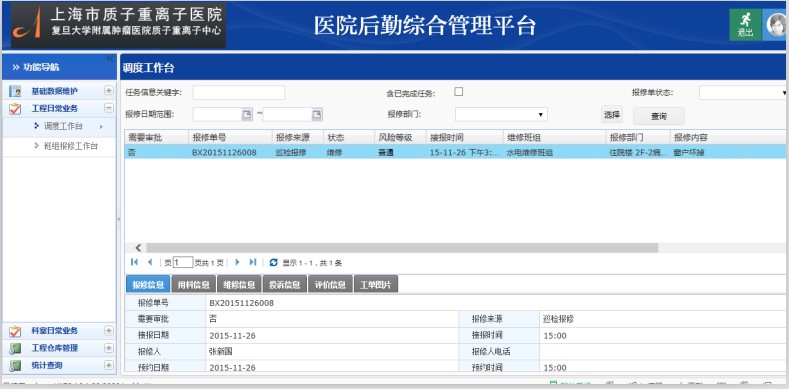Sort by 报修部门 column header
789x389 pixels.
[638, 137]
